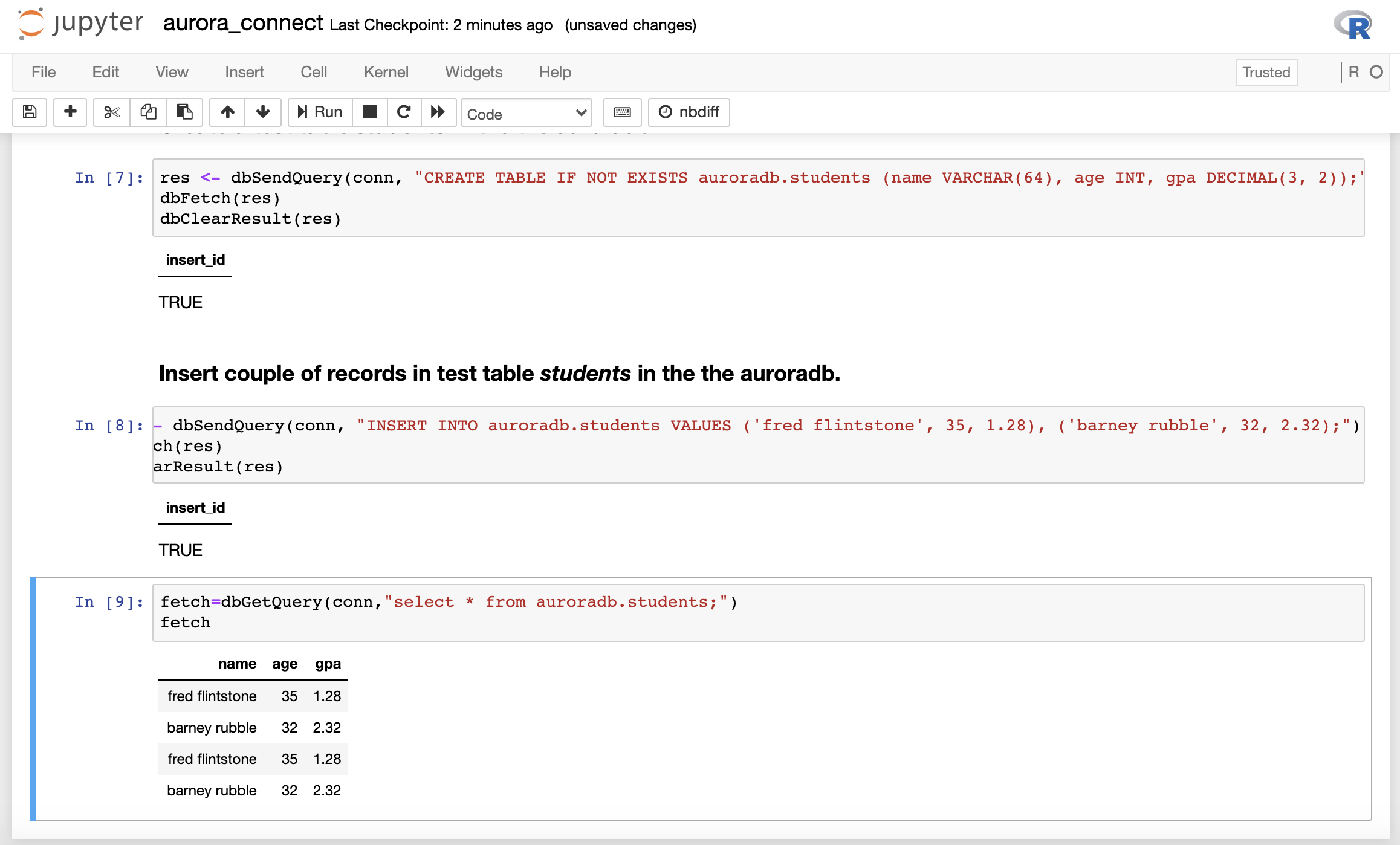Click the age column header in output table
The image size is (1400, 845).
point(285,664)
